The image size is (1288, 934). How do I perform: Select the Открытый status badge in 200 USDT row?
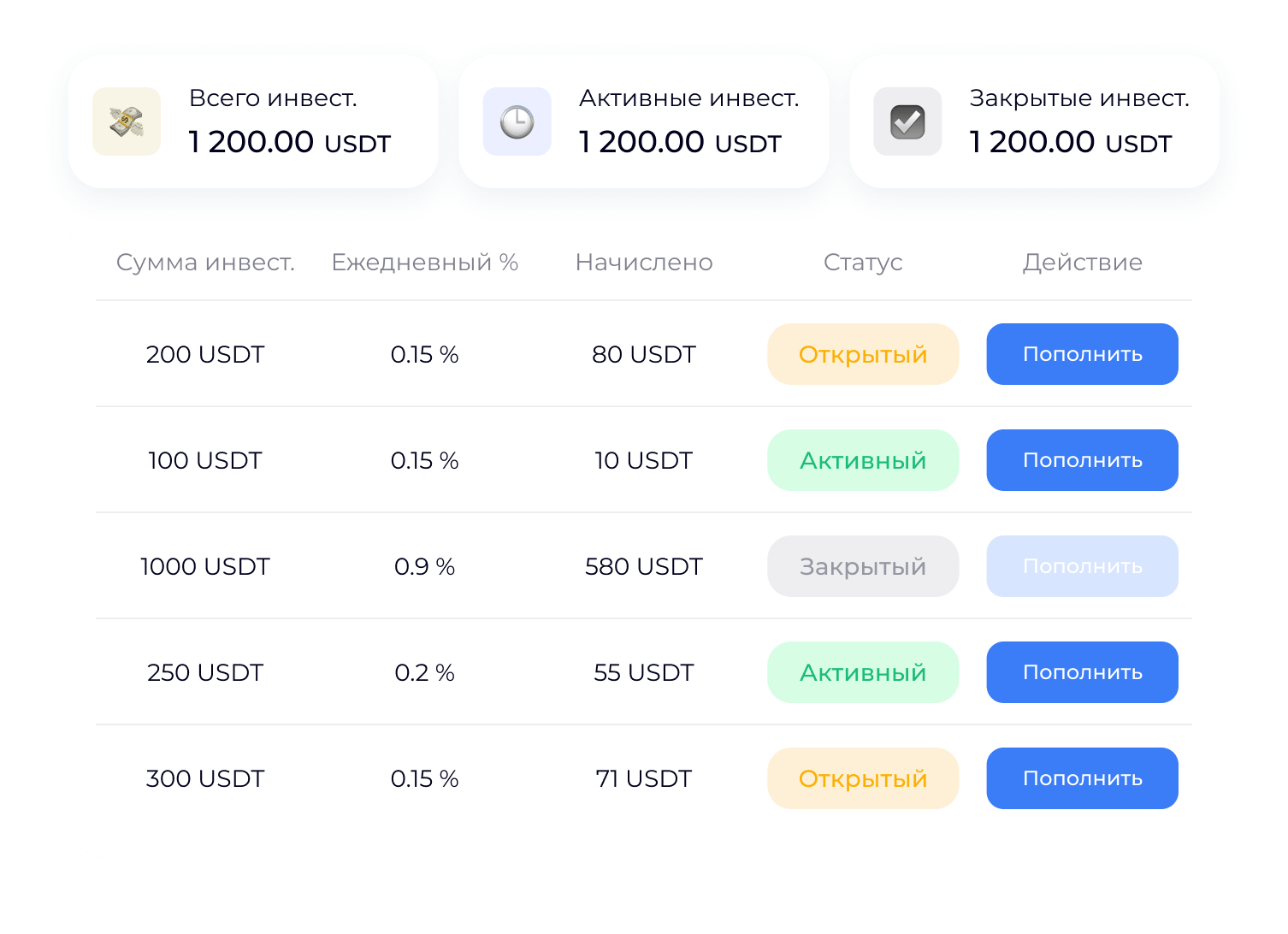click(x=863, y=354)
